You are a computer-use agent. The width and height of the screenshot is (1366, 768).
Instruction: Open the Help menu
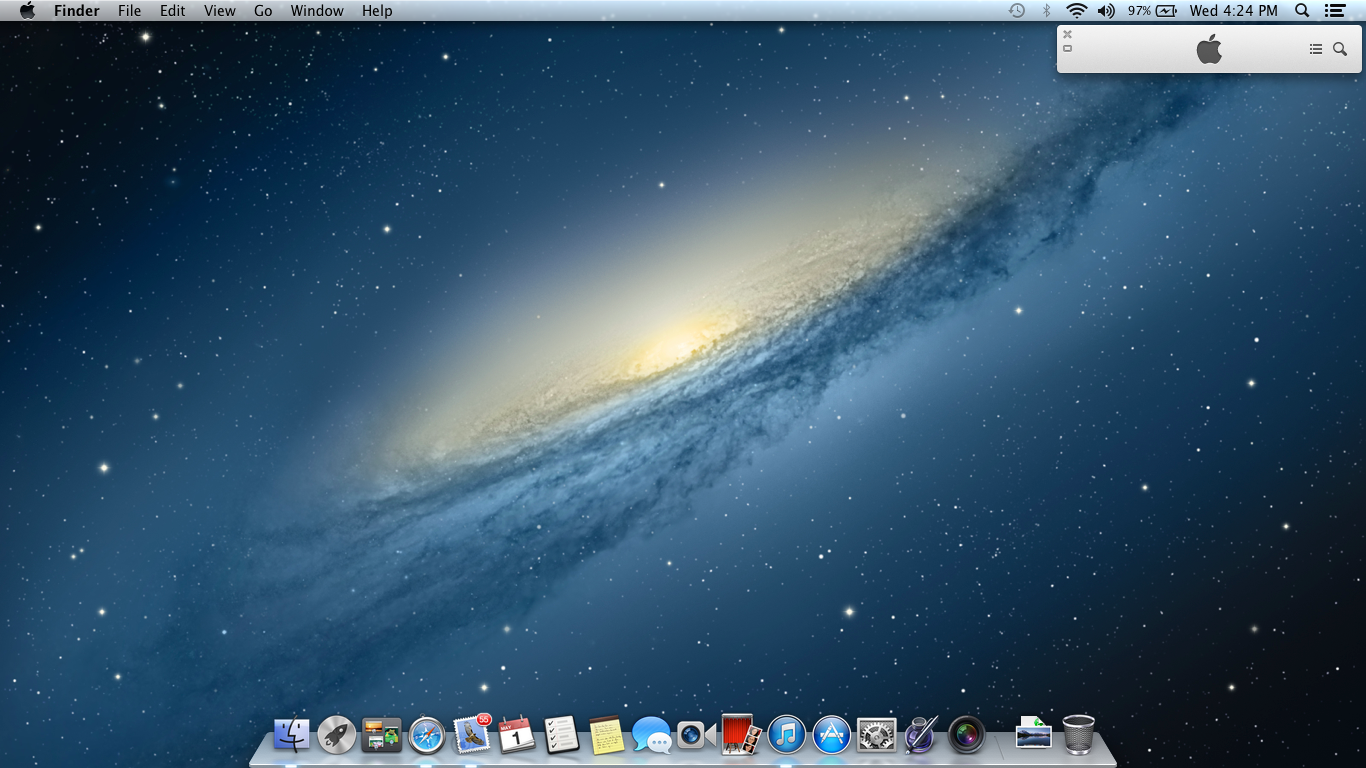[377, 11]
